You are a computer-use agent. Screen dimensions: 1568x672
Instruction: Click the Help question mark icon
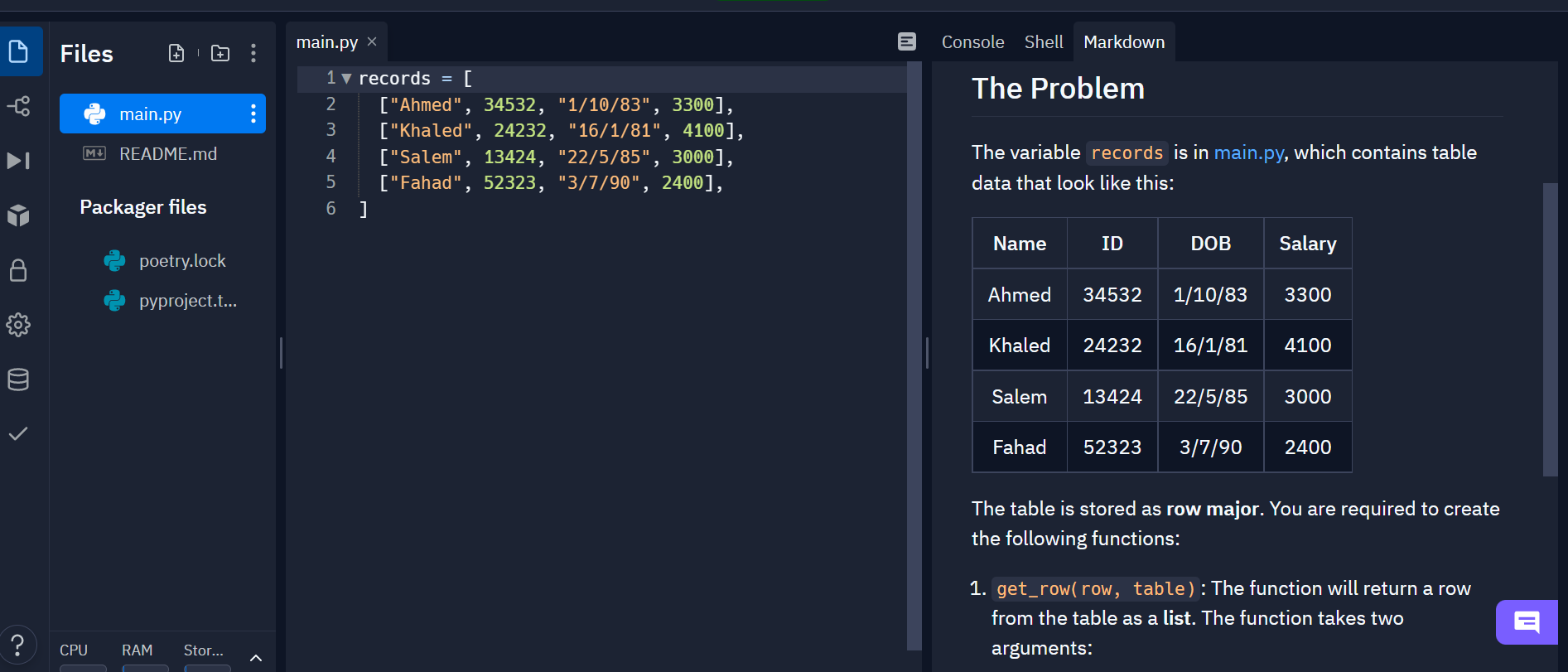17,645
